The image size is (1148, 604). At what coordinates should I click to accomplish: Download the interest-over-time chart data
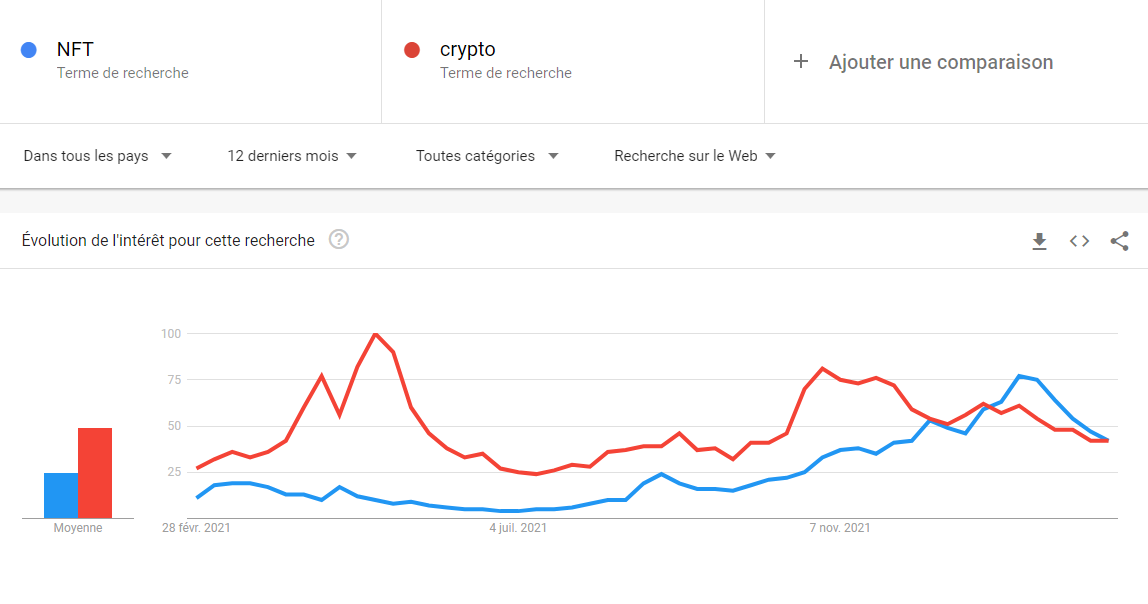1039,240
